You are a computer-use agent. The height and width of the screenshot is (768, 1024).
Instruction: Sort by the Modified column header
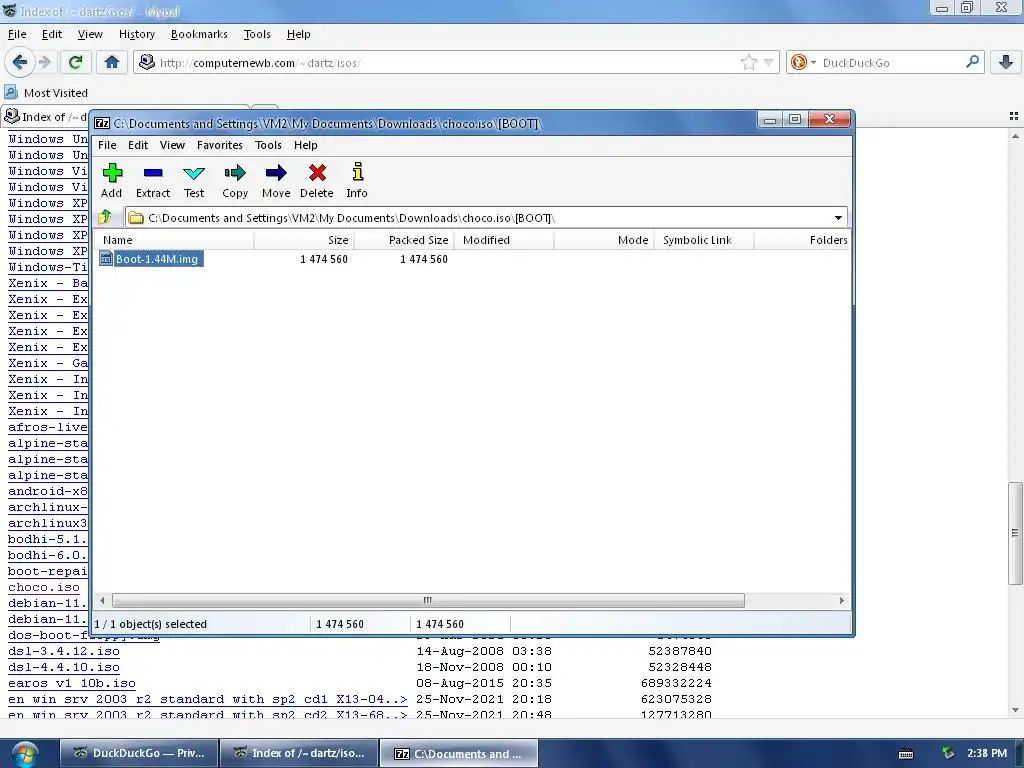pos(504,240)
